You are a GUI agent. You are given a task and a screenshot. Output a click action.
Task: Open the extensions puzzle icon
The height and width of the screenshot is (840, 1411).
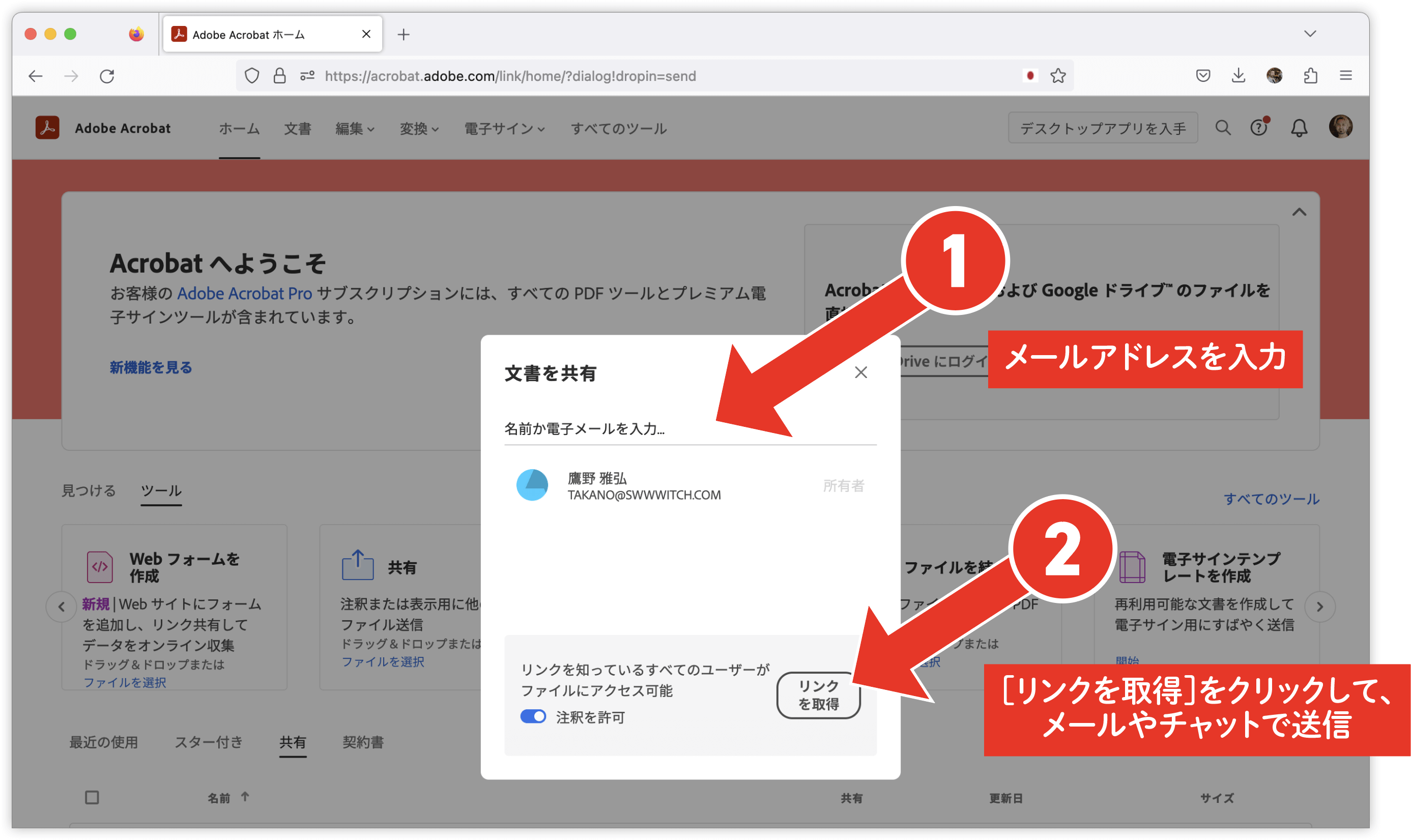point(1310,75)
